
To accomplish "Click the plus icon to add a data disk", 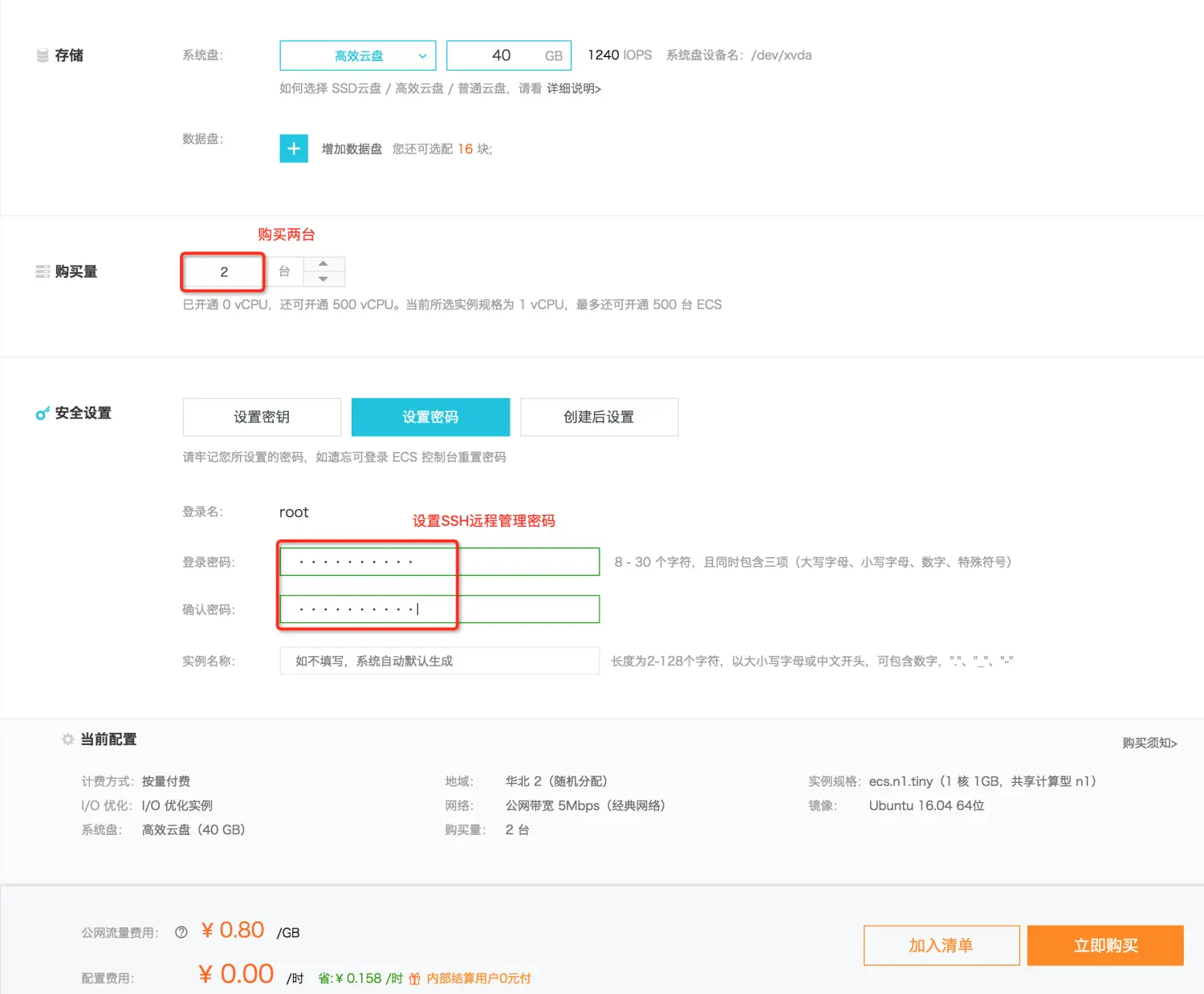I will tap(294, 149).
